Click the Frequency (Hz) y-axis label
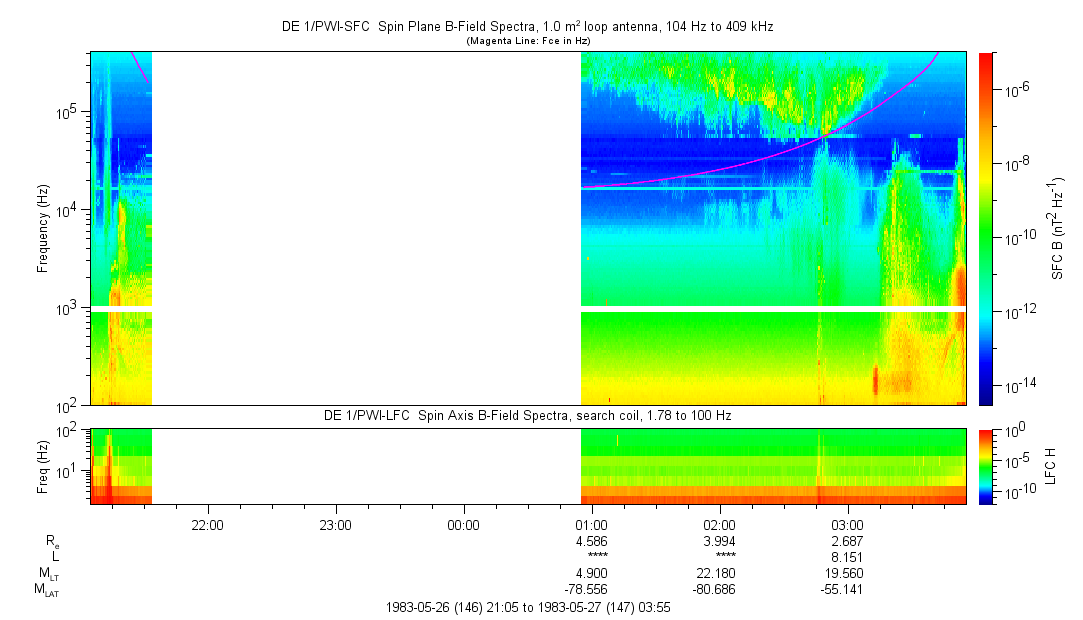Screen dimensions: 1083x620 pos(44,228)
